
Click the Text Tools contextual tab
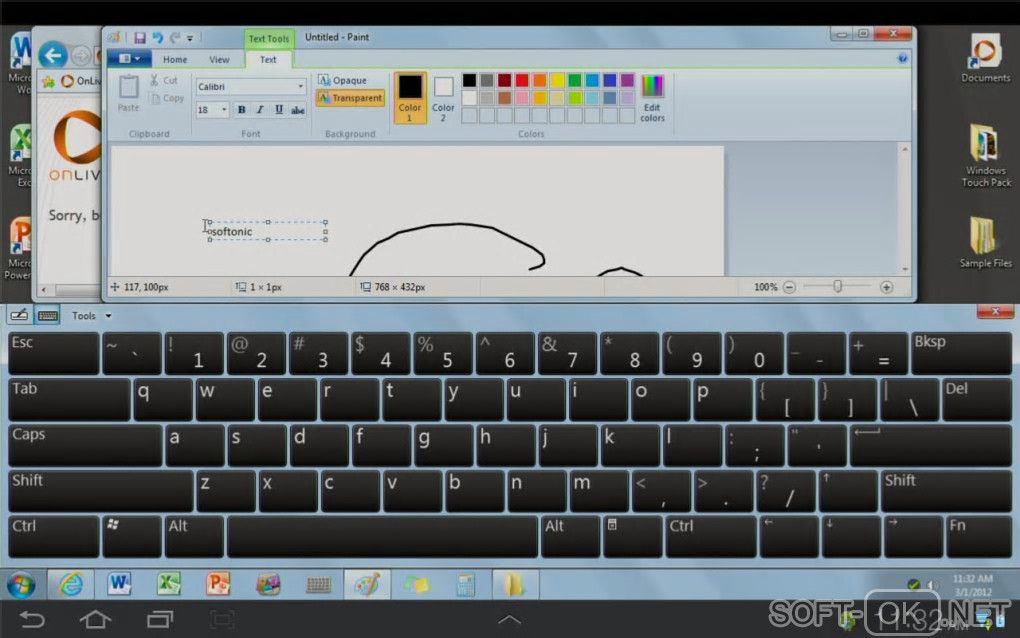(269, 38)
